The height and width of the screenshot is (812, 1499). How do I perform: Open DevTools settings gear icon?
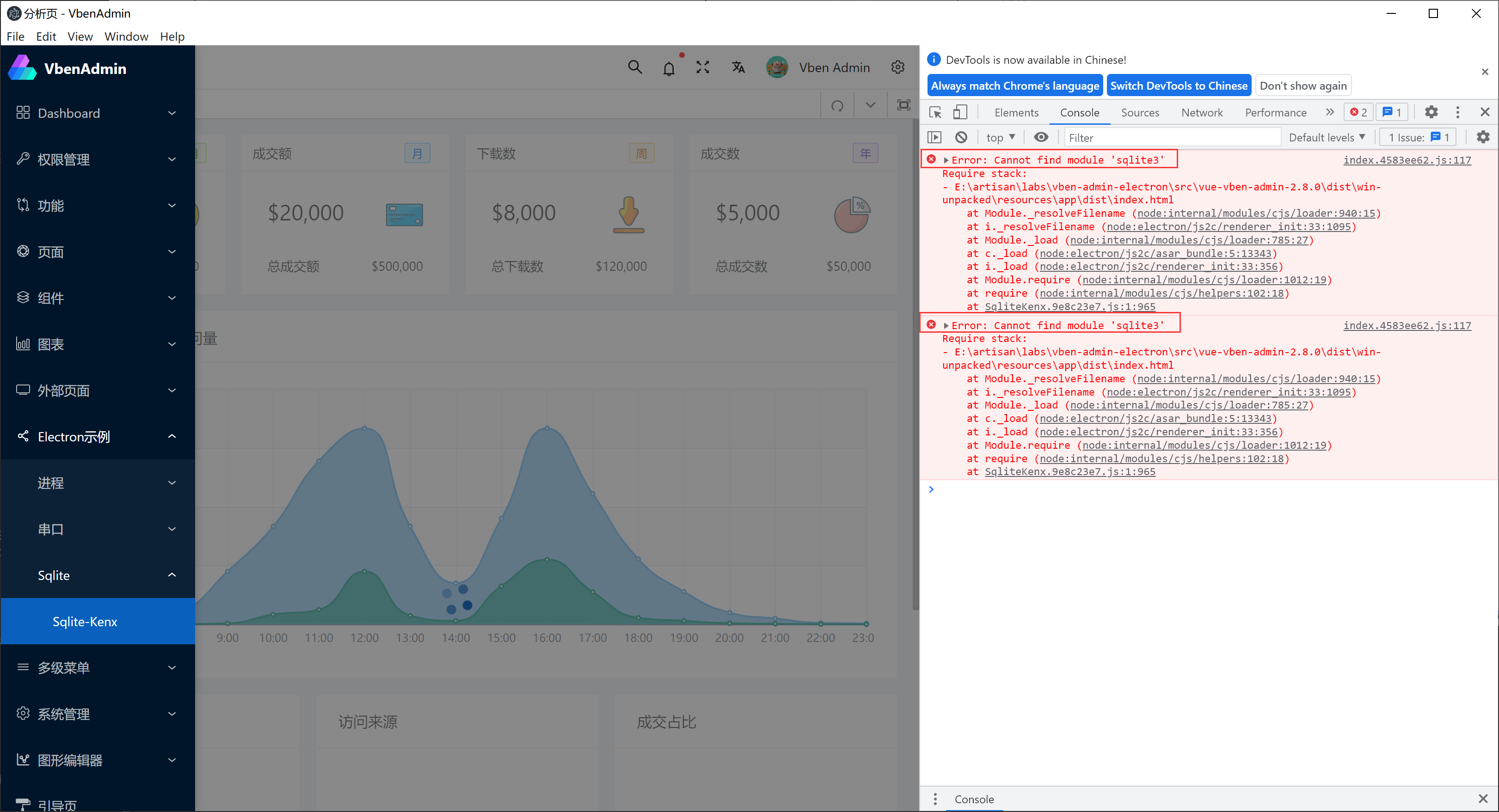click(1431, 112)
